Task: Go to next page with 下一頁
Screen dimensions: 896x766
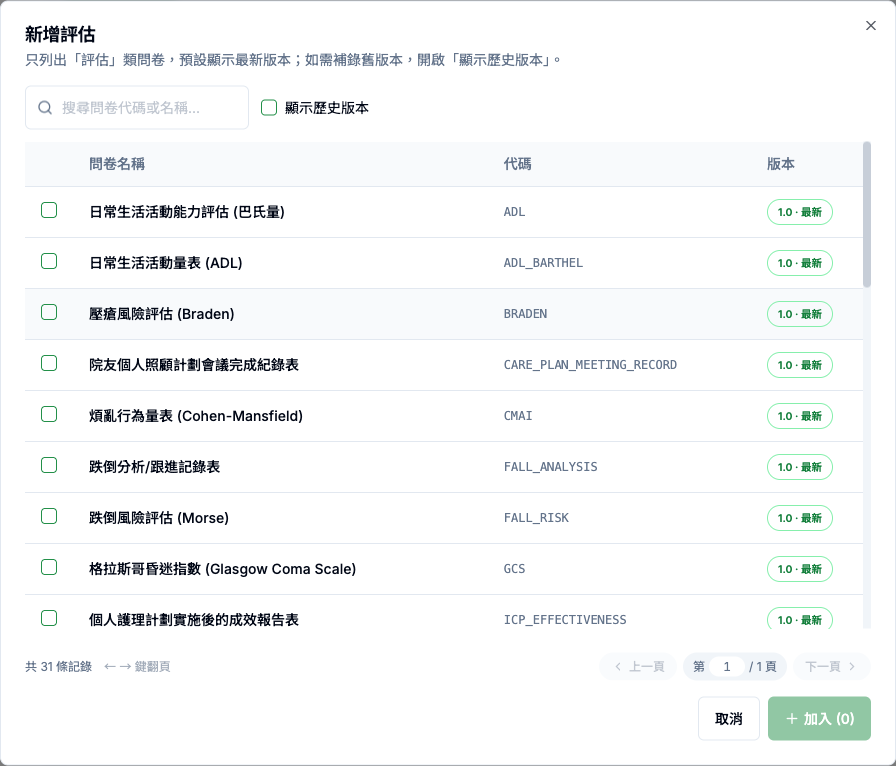Action: point(831,667)
